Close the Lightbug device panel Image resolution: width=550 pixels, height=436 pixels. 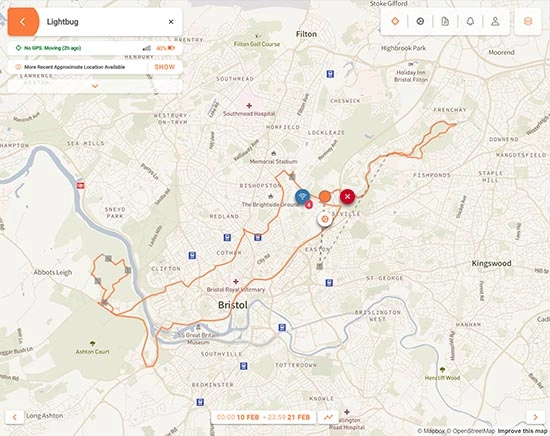(x=171, y=22)
